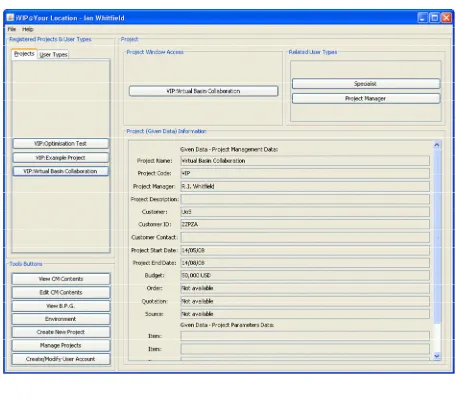
Task: Open the Environment tool
Action: tap(61, 319)
